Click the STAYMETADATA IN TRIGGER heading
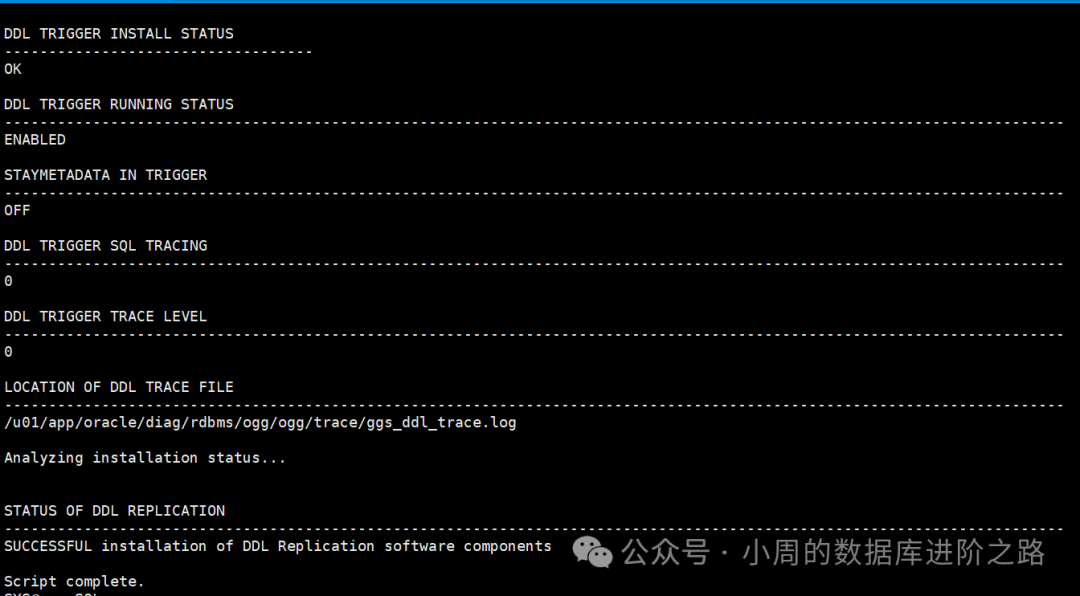 tap(105, 175)
